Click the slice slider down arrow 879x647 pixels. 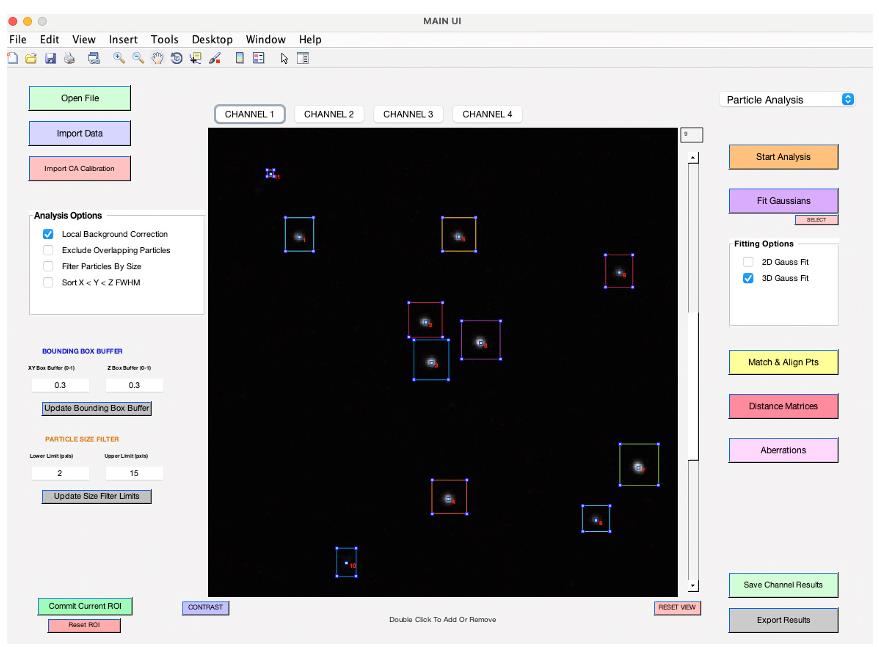693,586
